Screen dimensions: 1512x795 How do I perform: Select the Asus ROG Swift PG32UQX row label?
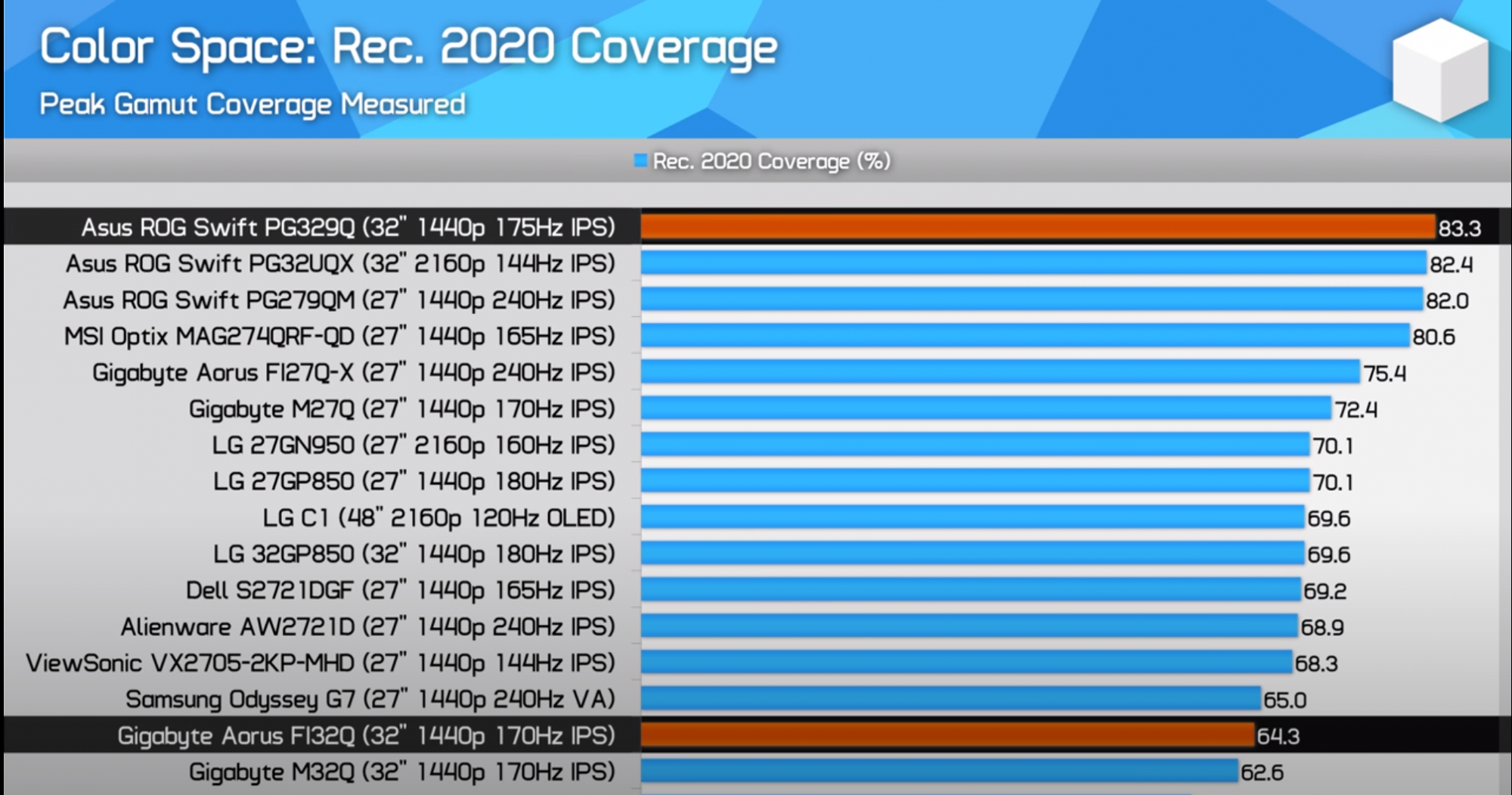click(340, 264)
